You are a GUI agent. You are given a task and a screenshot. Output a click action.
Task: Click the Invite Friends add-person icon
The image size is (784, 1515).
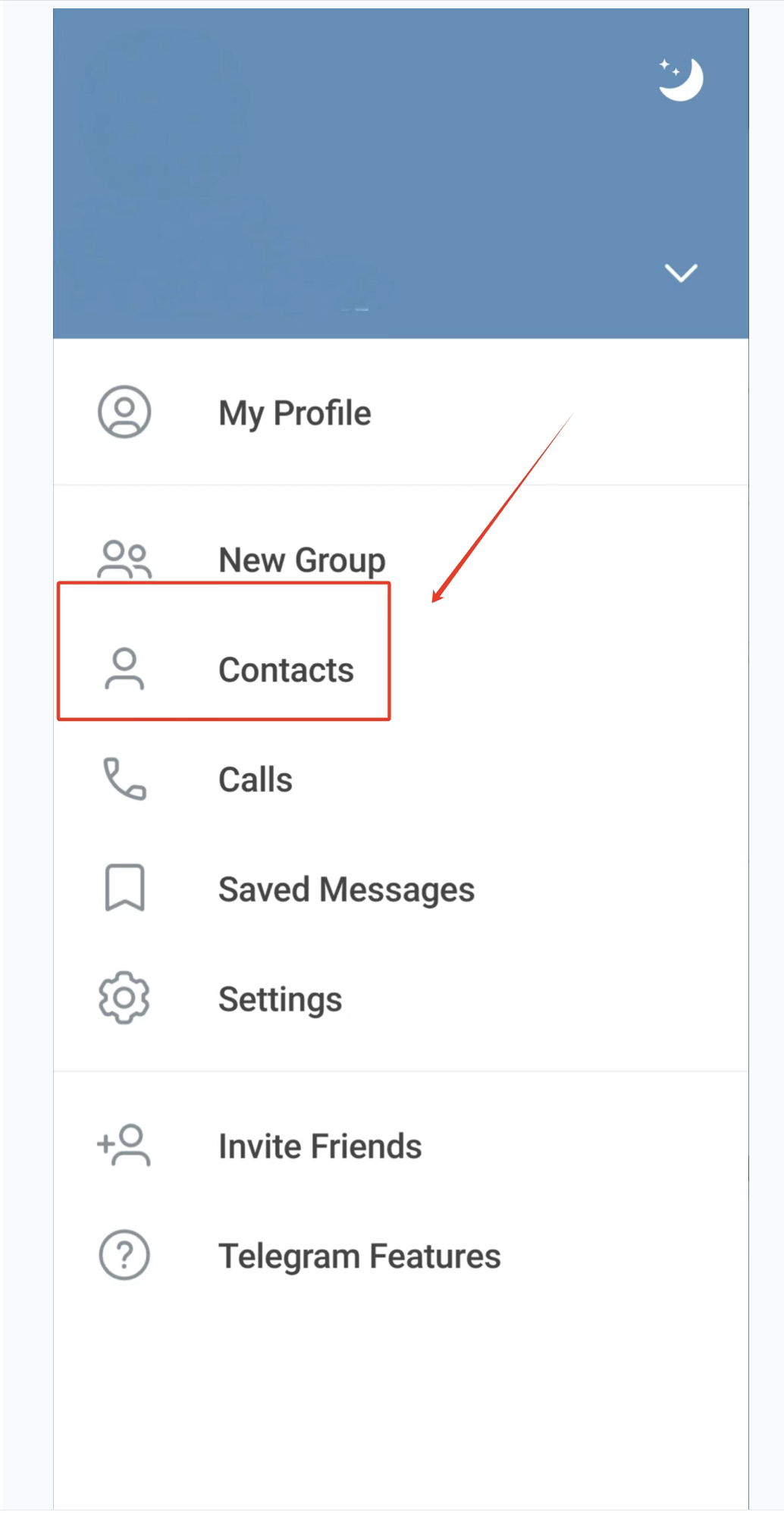[x=124, y=1145]
